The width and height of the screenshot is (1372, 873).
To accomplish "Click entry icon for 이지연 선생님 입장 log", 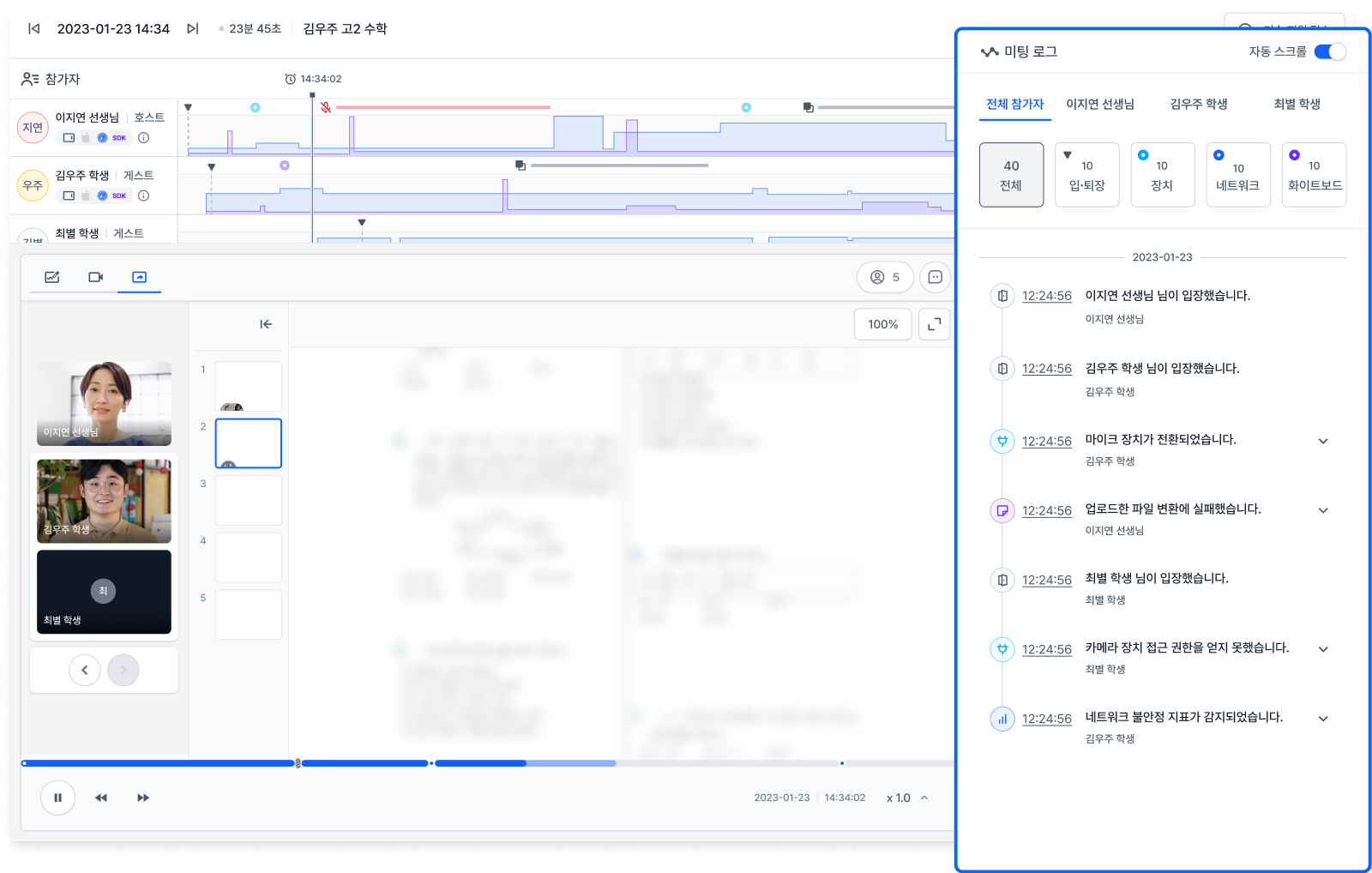I will 1002,296.
